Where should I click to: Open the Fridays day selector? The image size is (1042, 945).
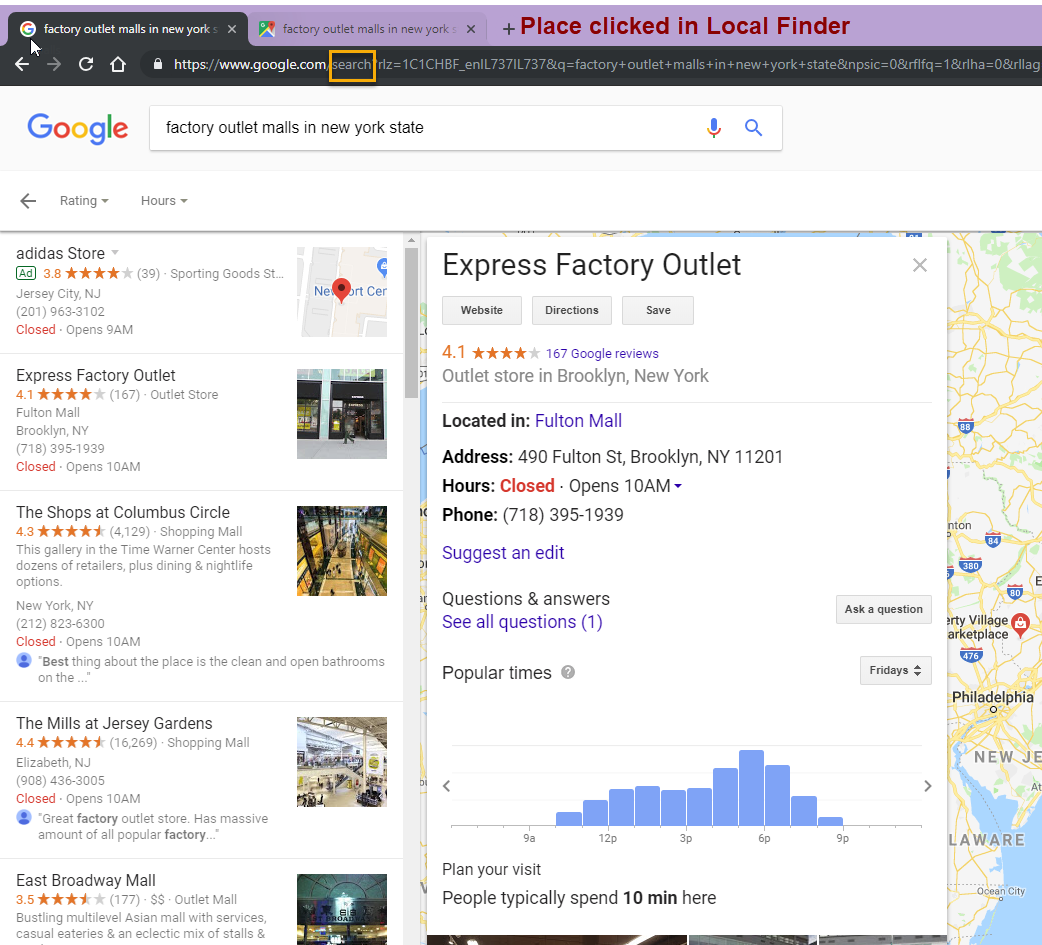[x=895, y=671]
